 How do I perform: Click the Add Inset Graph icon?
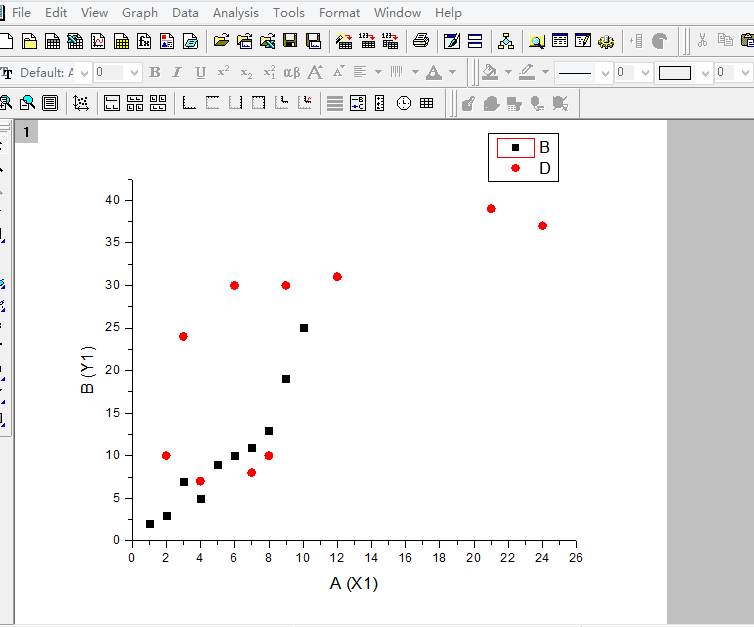[281, 103]
